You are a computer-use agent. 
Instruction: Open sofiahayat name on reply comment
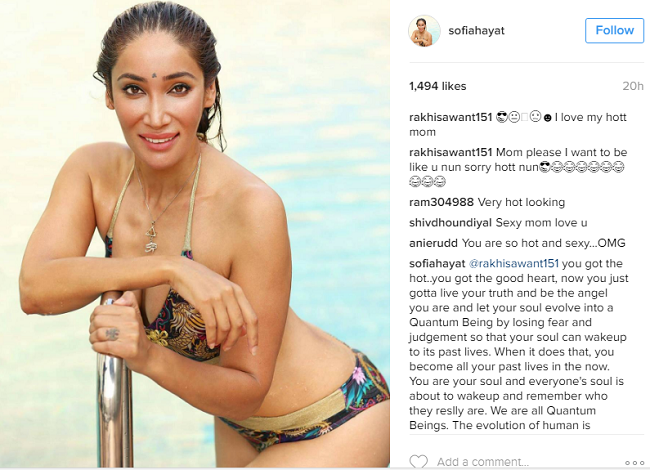click(x=437, y=264)
